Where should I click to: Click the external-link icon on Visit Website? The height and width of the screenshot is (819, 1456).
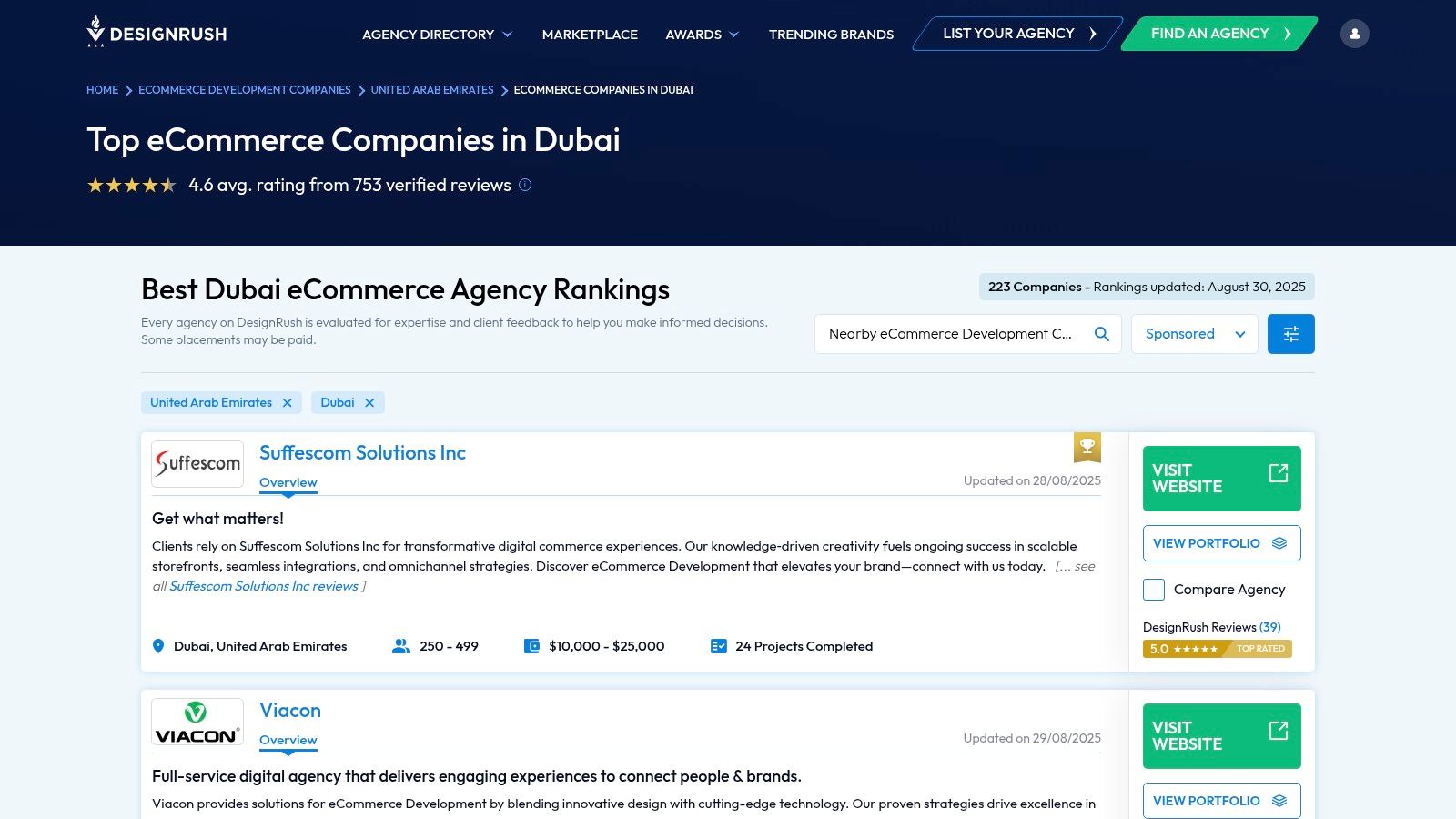(1279, 473)
